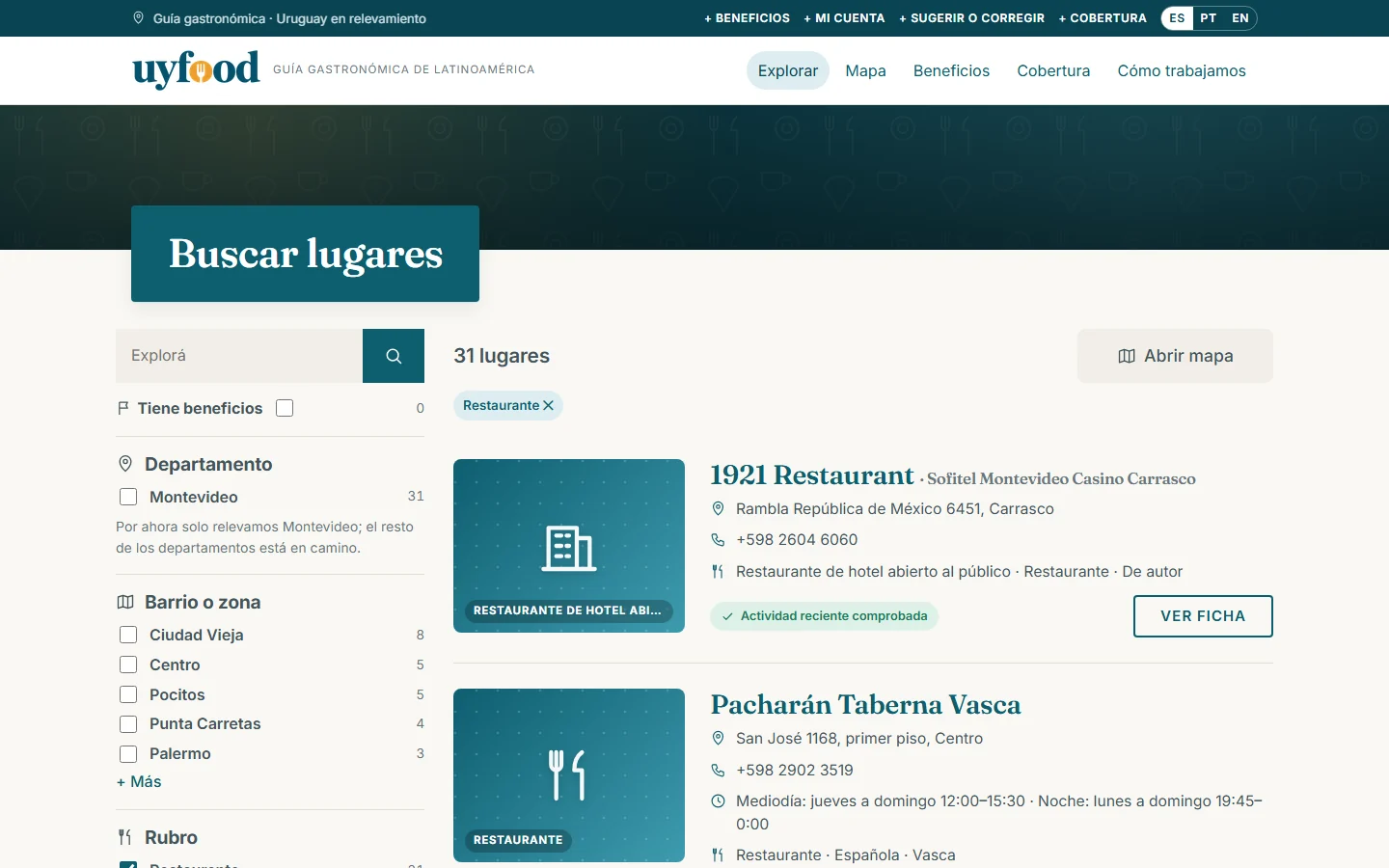Screen dimensions: 1389x868
Task: Click the uyfood logo
Action: (x=197, y=69)
